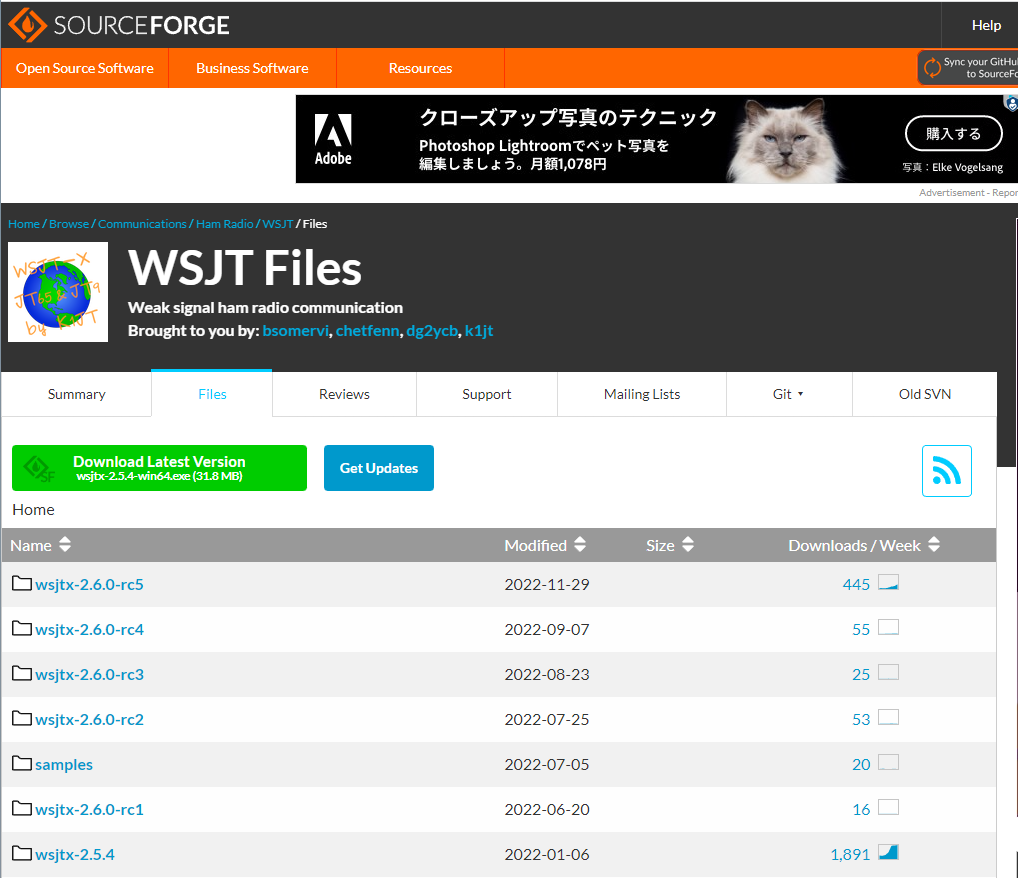Image resolution: width=1018 pixels, height=878 pixels.
Task: Sort files using the Name column arrows
Action: [63, 545]
